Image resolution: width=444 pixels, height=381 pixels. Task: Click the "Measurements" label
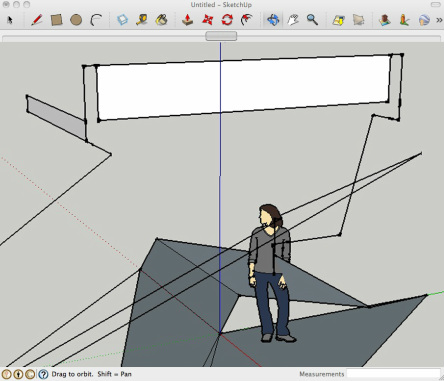(x=321, y=374)
